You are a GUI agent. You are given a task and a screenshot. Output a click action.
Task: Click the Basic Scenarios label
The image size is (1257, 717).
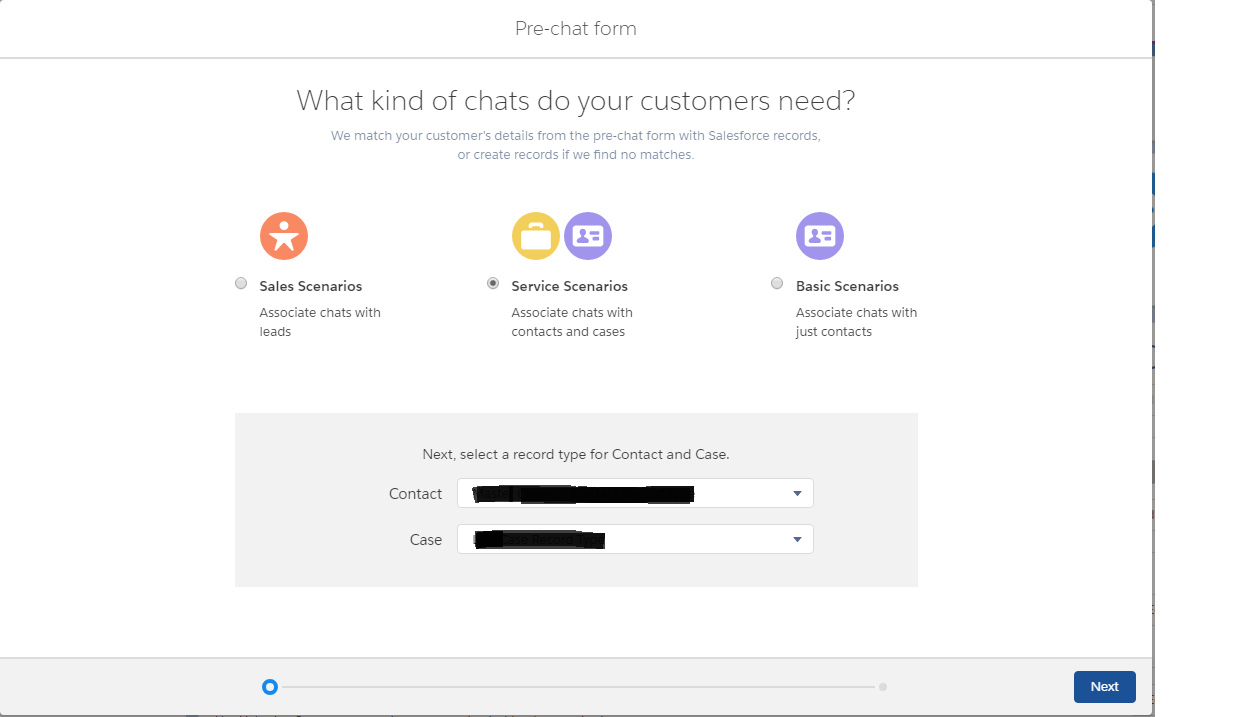(x=847, y=286)
